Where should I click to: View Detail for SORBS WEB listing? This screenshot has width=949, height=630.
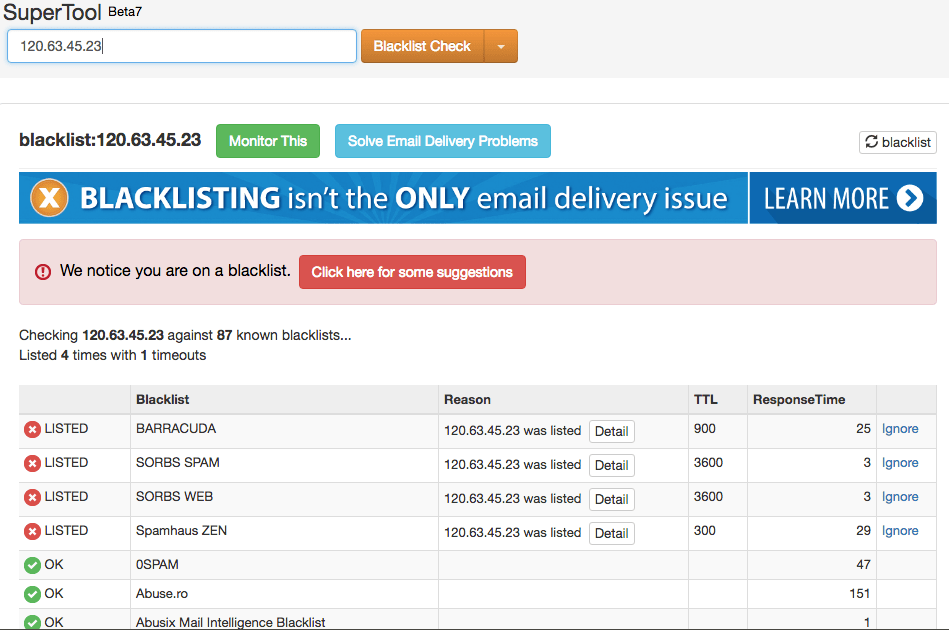pyautogui.click(x=611, y=499)
